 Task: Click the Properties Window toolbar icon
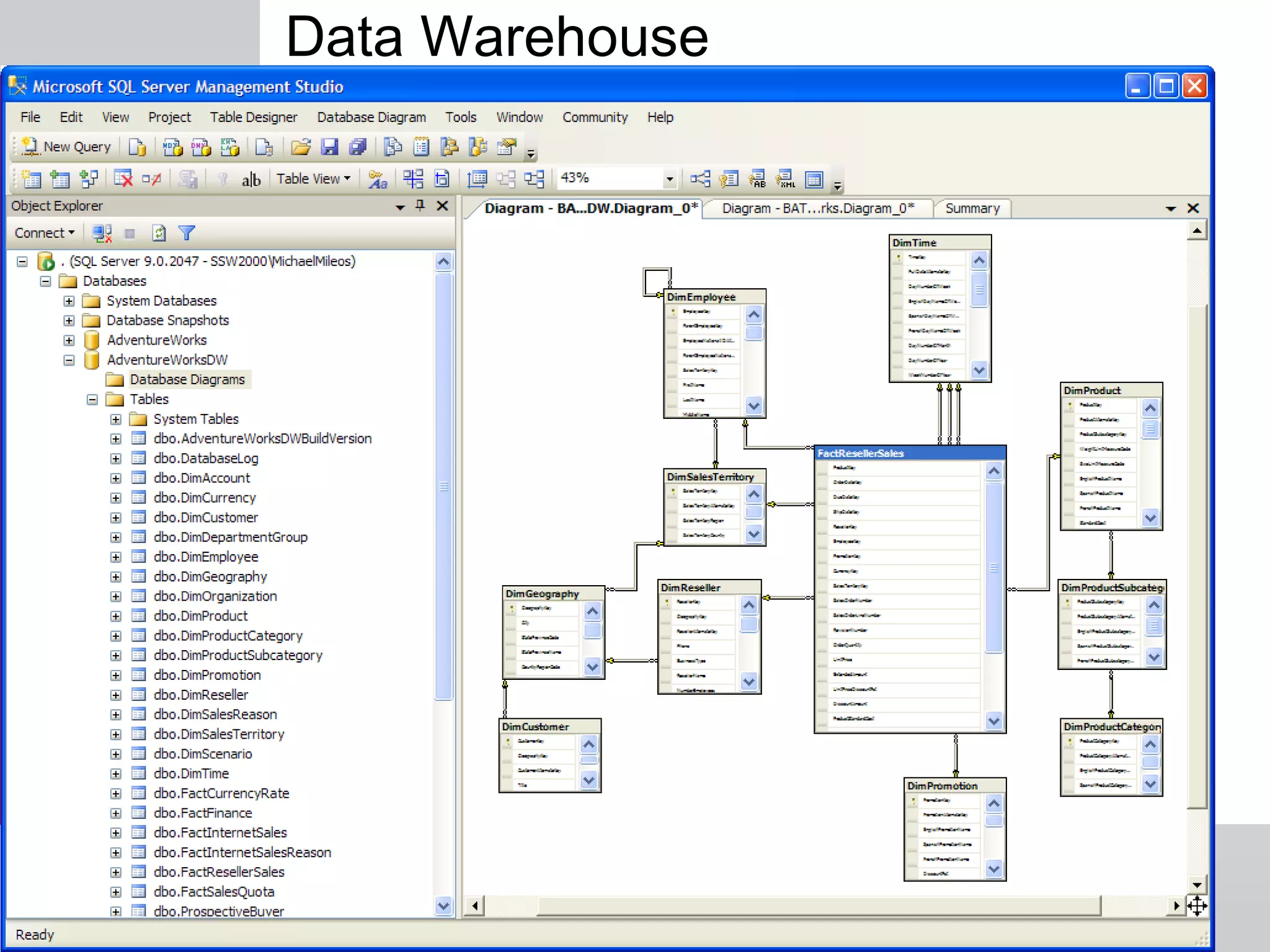pos(507,147)
